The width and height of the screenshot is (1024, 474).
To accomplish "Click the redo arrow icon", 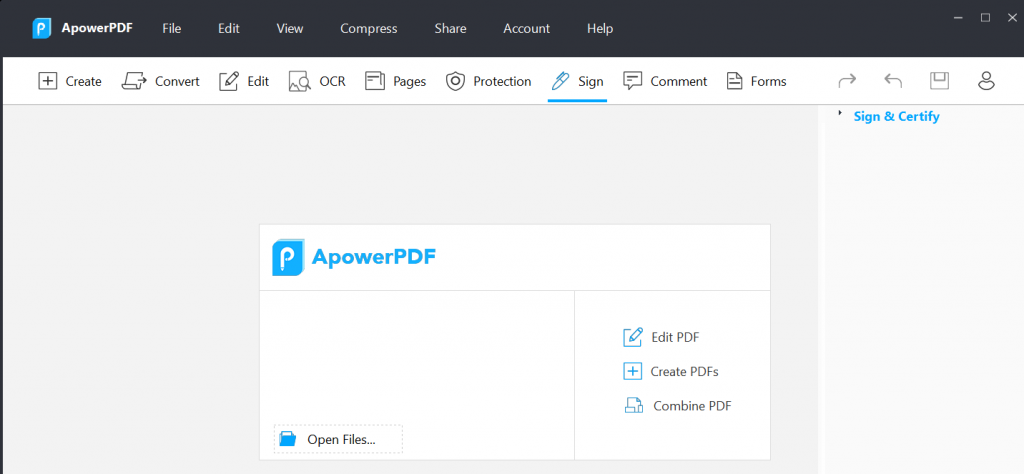I will [847, 80].
